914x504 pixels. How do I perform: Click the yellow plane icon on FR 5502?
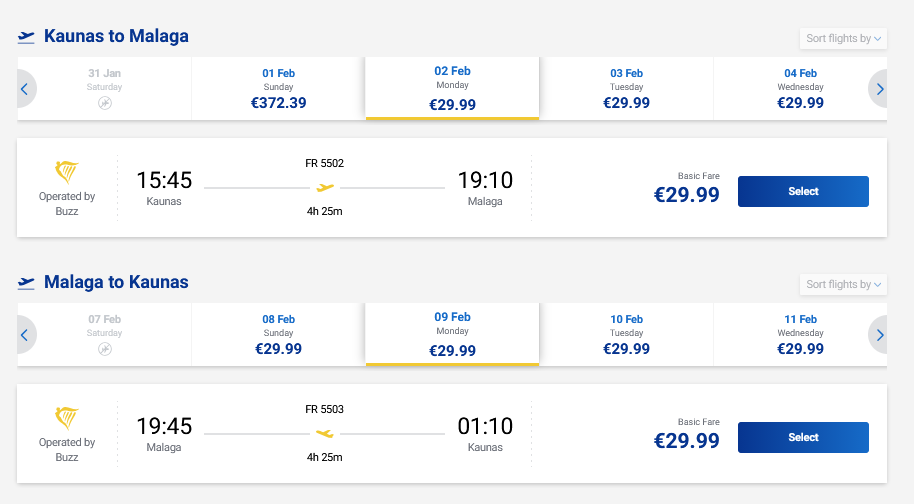click(x=325, y=187)
